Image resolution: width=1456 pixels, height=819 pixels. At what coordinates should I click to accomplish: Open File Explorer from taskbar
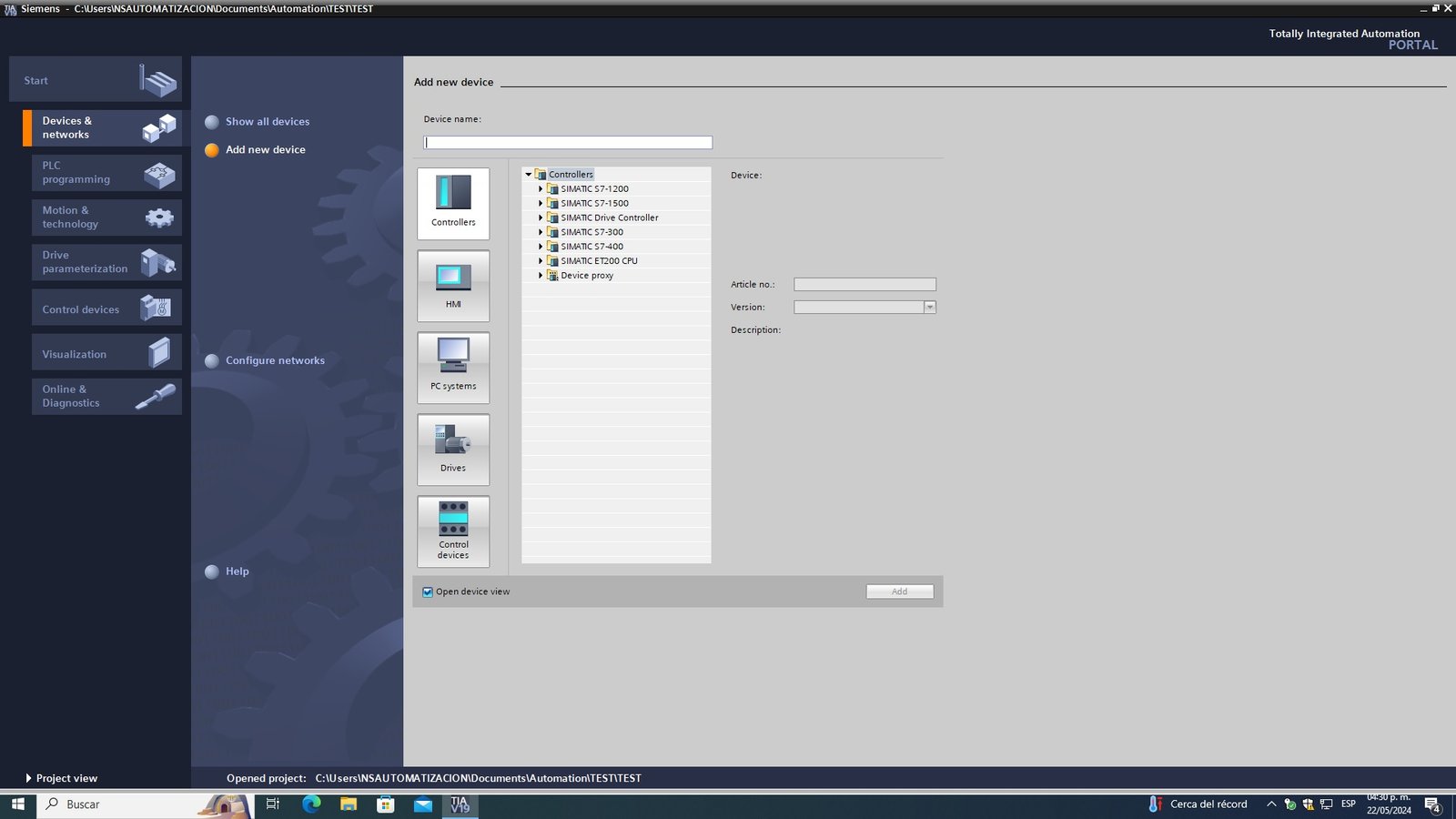(x=349, y=804)
